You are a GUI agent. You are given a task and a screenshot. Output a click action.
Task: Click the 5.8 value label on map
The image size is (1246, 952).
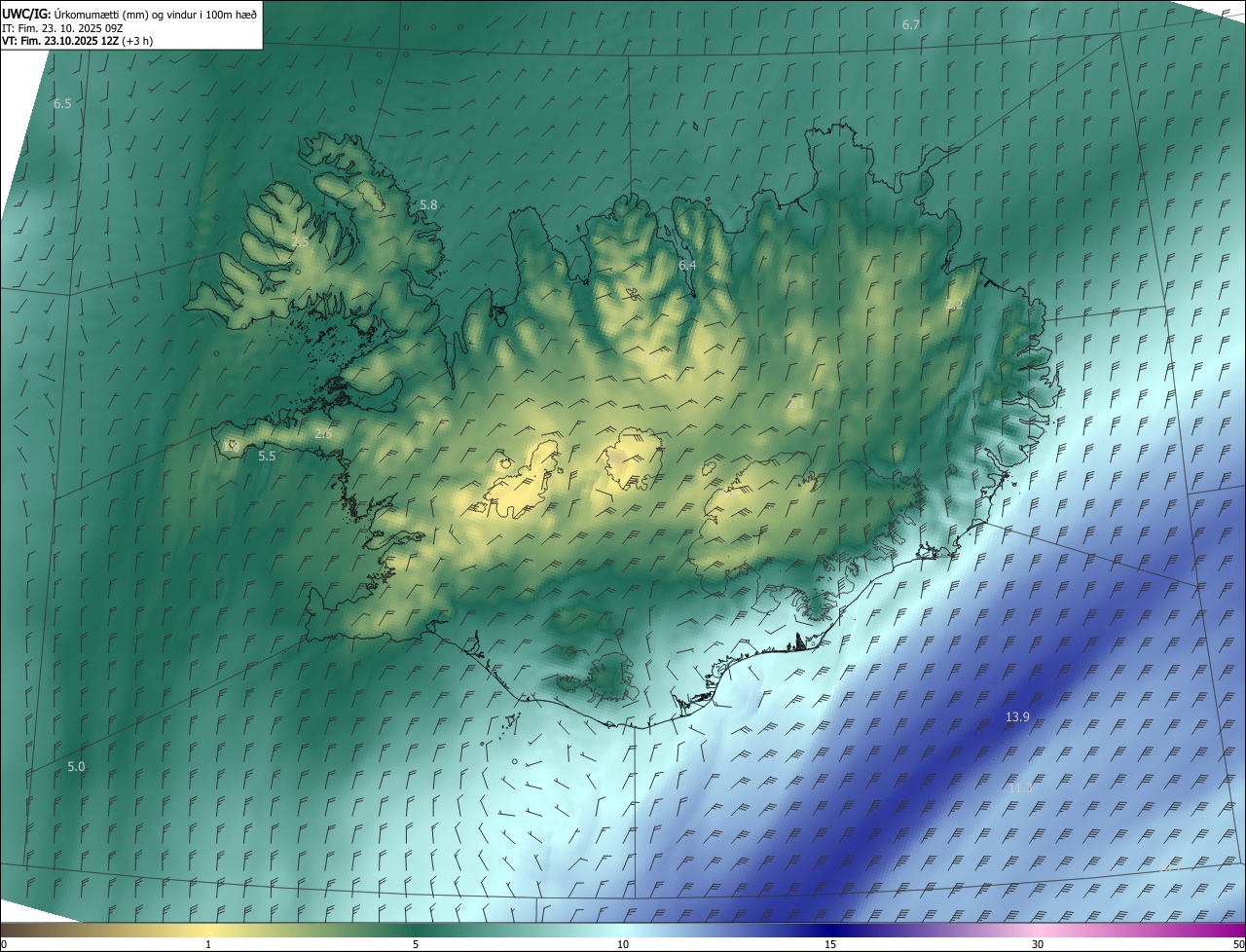click(x=428, y=205)
